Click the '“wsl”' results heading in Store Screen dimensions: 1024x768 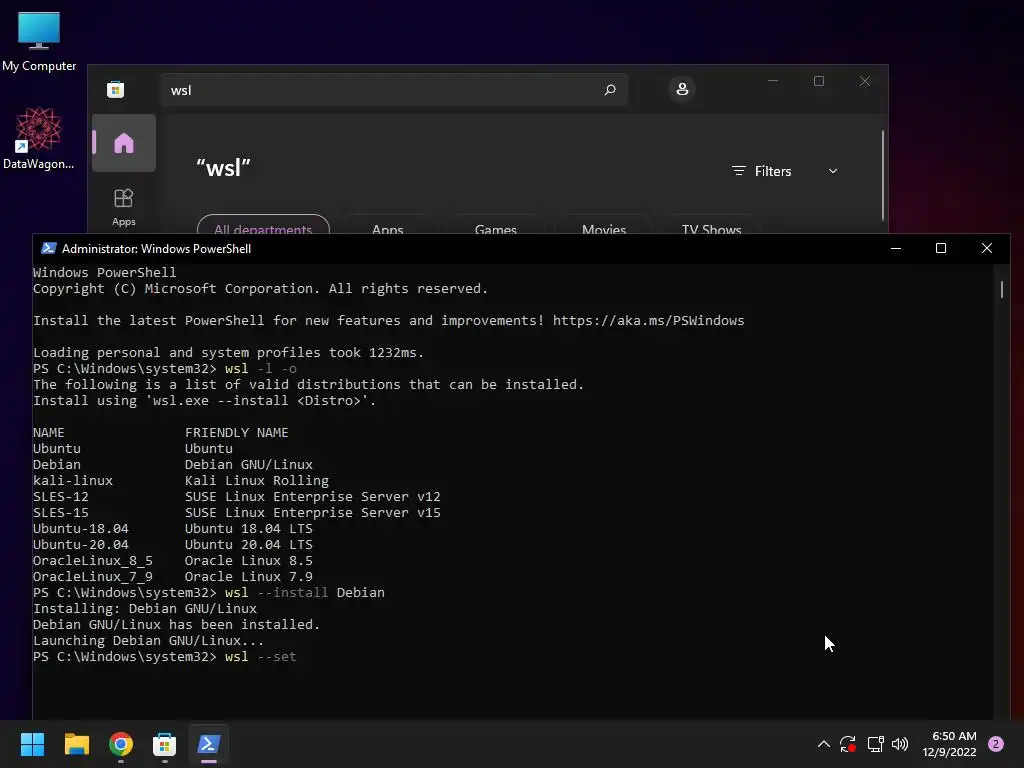coord(223,168)
